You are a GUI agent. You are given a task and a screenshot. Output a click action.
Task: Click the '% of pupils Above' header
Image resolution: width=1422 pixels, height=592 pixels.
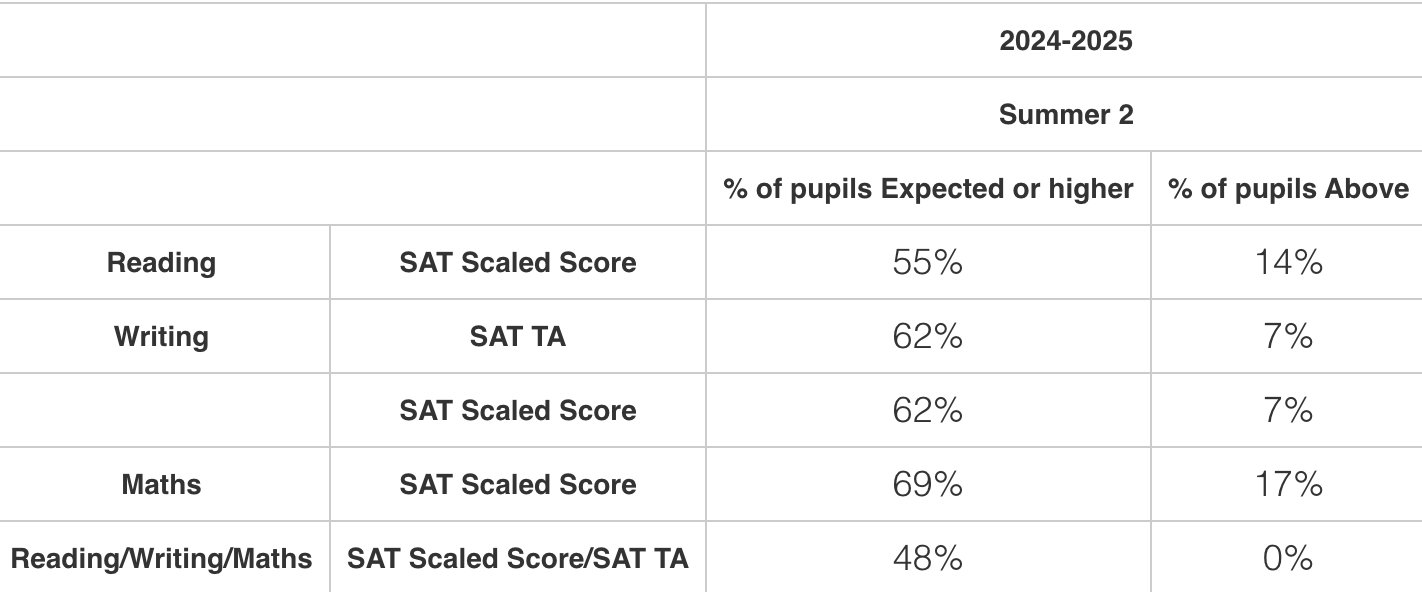pyautogui.click(x=1287, y=189)
